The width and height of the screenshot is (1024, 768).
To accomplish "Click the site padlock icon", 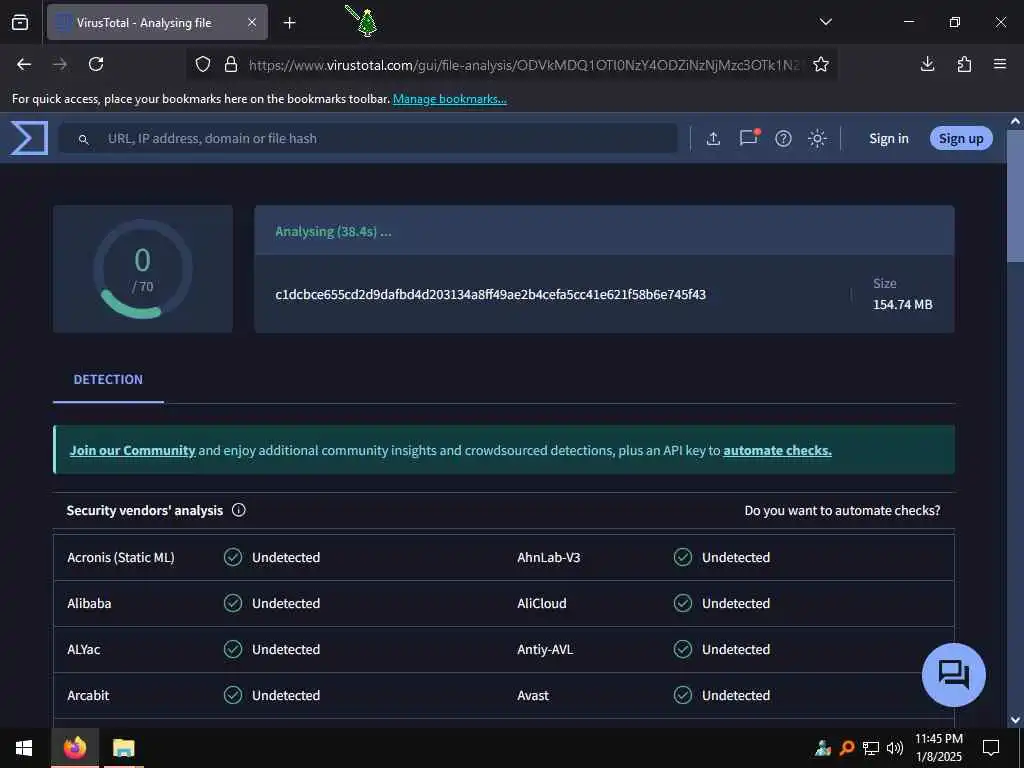I will pyautogui.click(x=231, y=64).
